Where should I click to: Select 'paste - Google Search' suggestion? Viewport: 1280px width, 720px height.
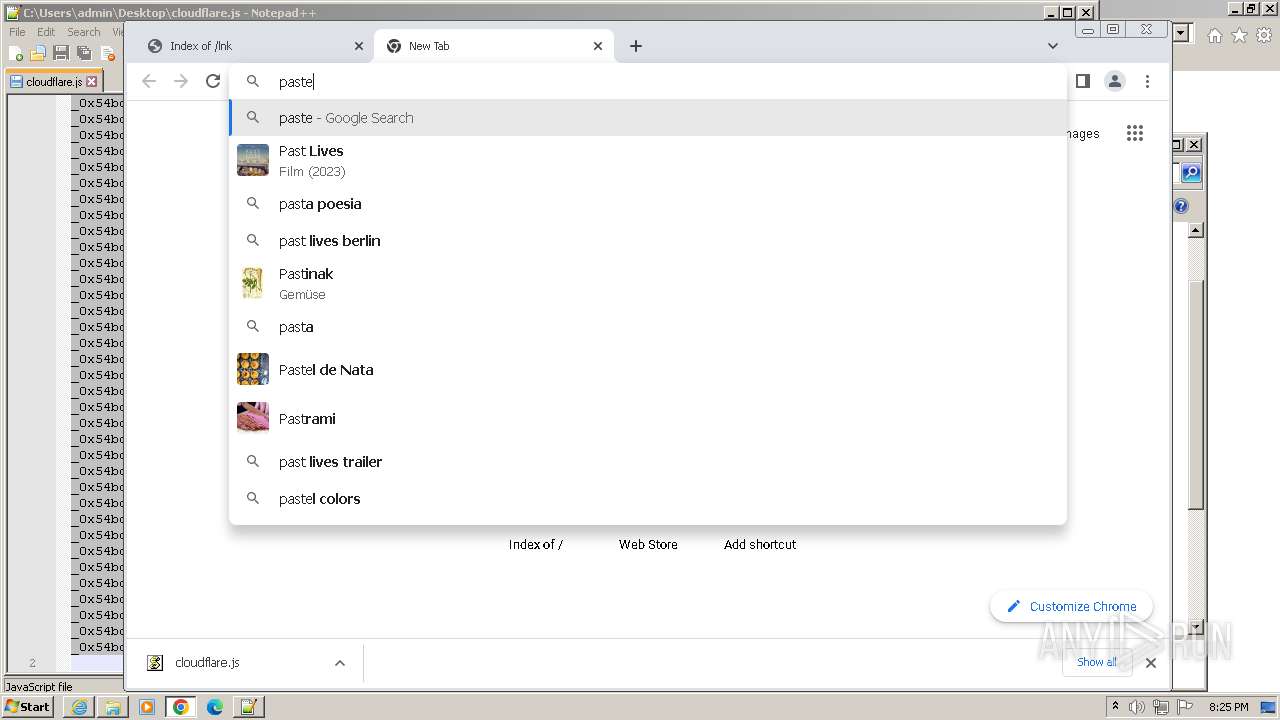pyautogui.click(x=648, y=118)
